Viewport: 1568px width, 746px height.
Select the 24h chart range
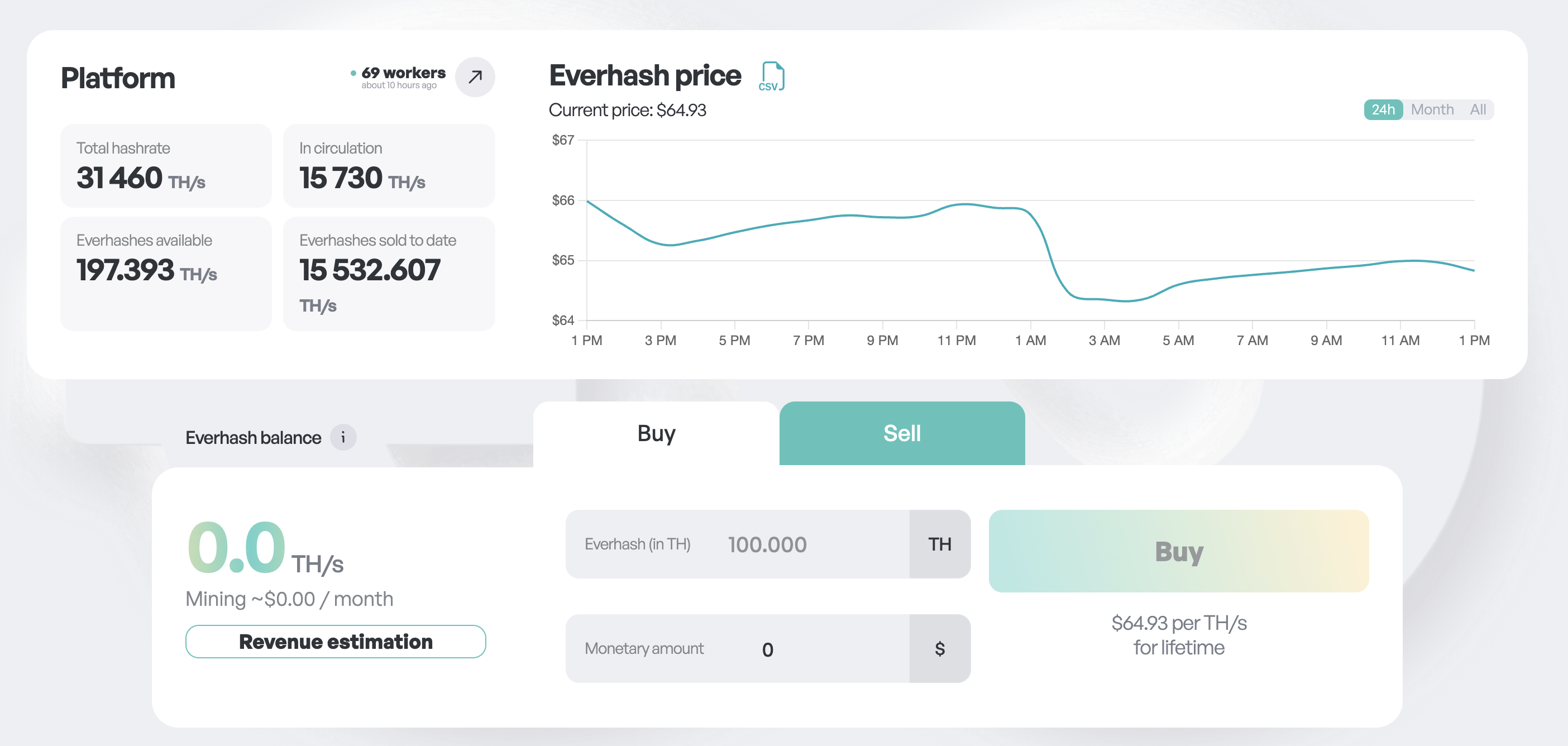(x=1383, y=109)
